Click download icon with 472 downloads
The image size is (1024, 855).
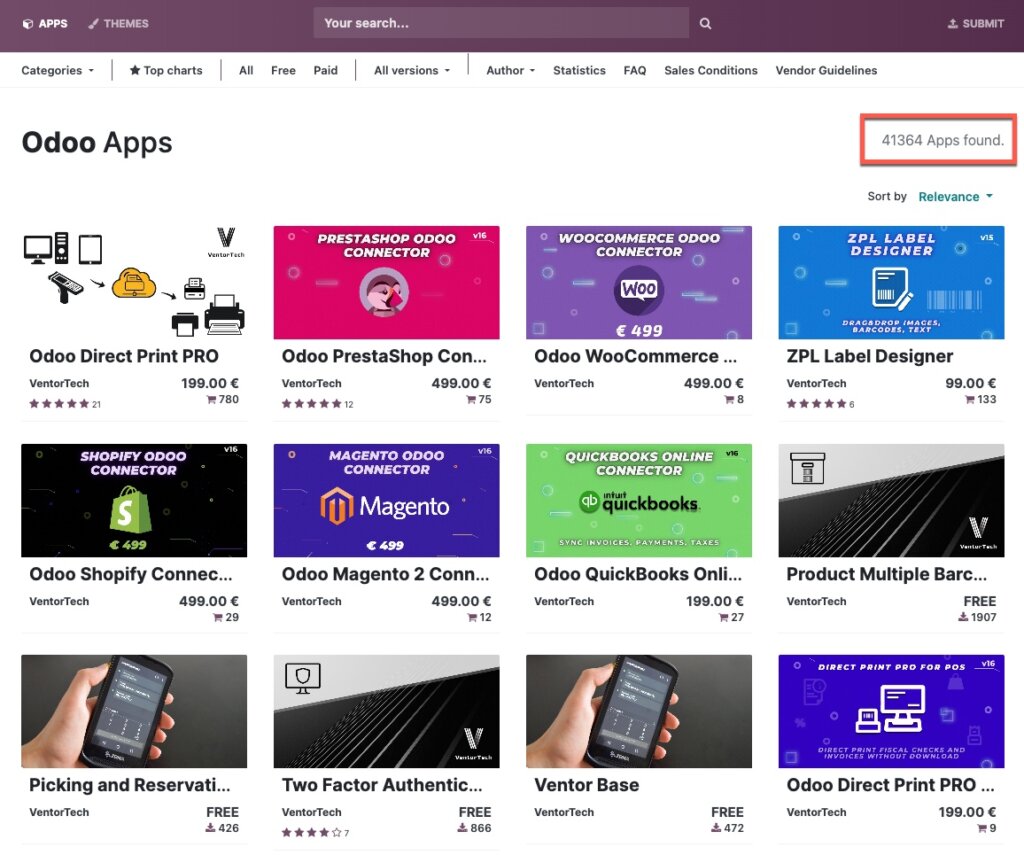pyautogui.click(x=716, y=828)
